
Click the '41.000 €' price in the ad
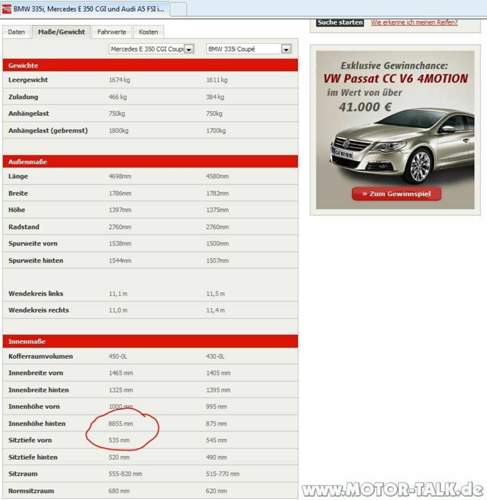tap(365, 107)
